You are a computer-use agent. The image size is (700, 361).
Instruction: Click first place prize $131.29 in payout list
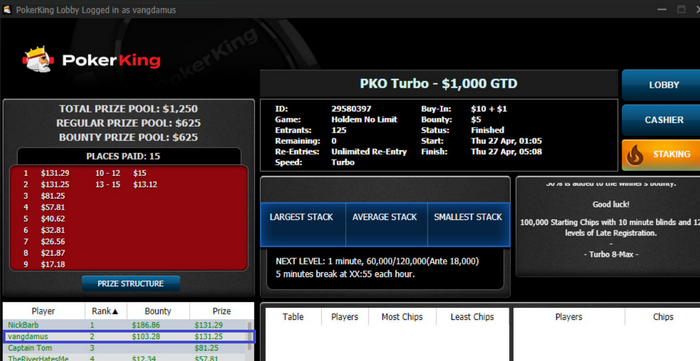coord(55,173)
